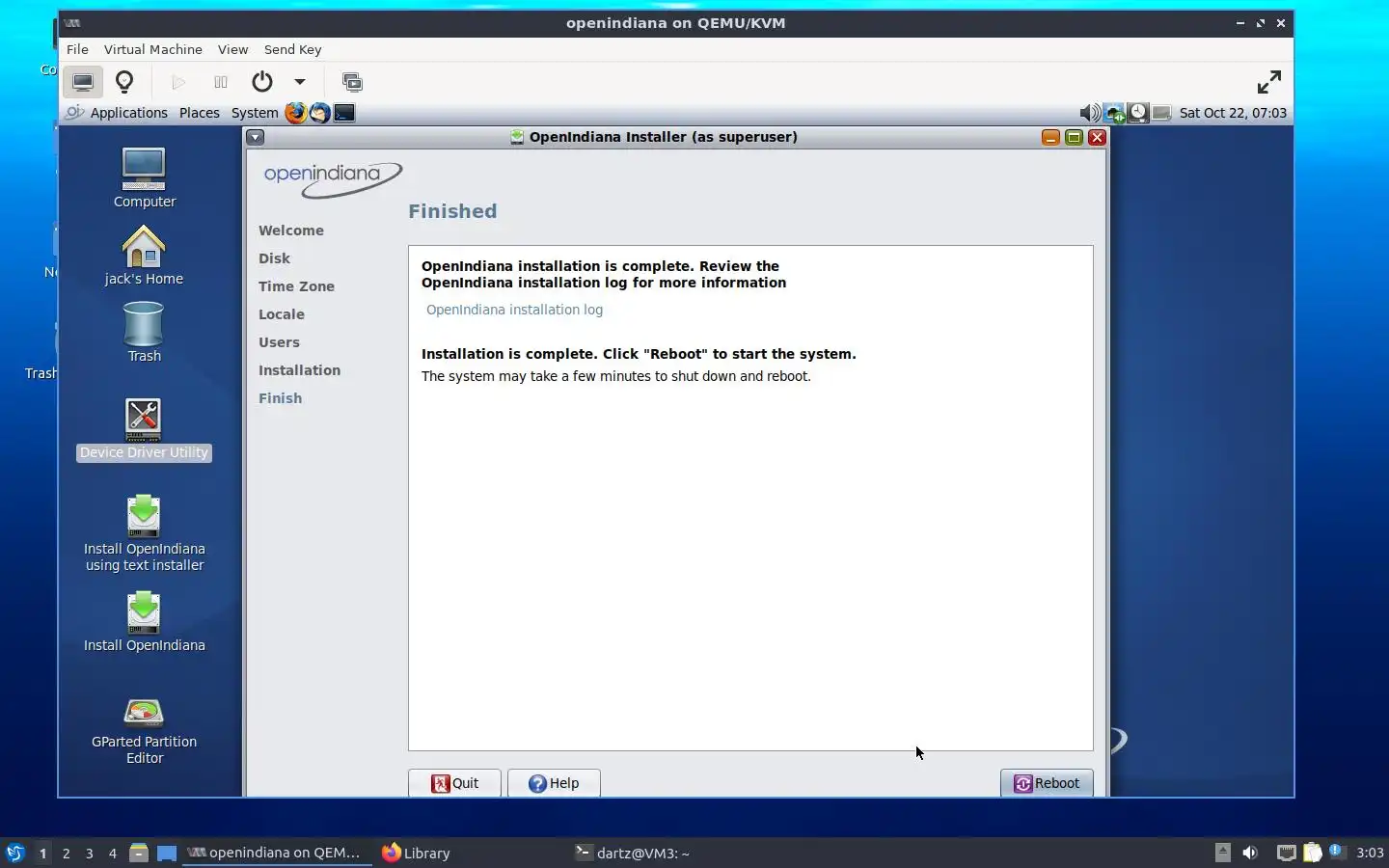Viewport: 1389px width, 868px height.
Task: Select the guest Trash desktop icon
Action: [x=144, y=333]
